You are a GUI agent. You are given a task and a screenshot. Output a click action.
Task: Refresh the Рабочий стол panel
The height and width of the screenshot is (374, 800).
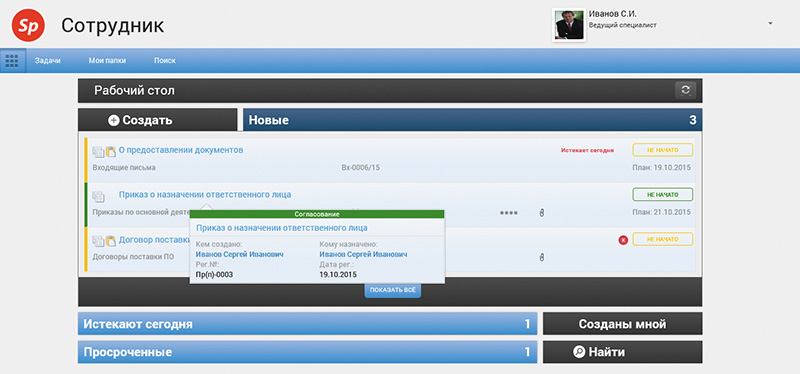click(685, 90)
